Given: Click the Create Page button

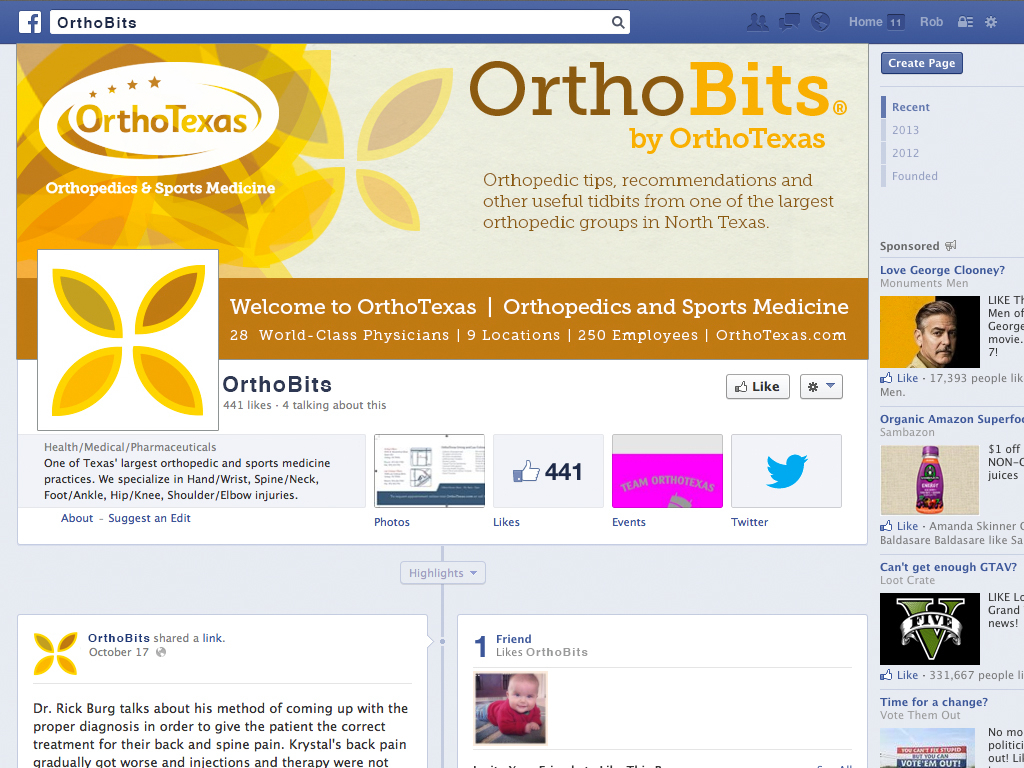Looking at the screenshot, I should [x=921, y=63].
